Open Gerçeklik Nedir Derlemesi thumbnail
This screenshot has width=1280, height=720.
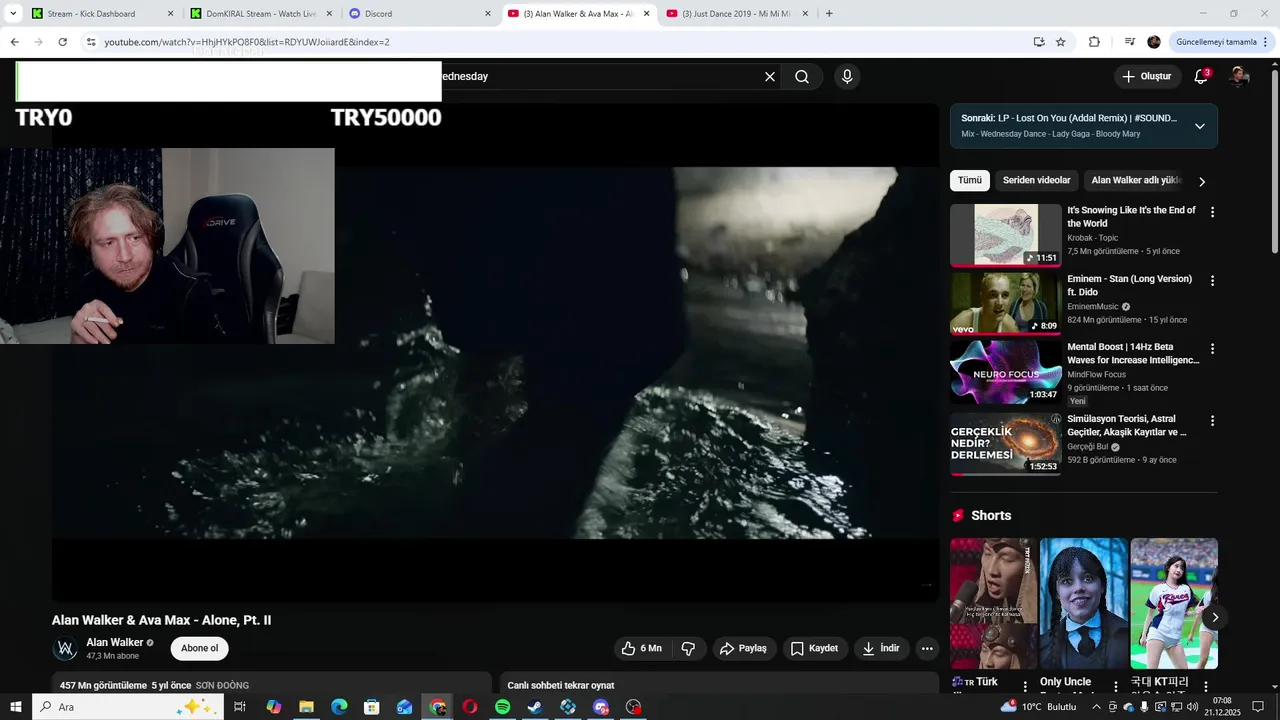tap(1006, 444)
